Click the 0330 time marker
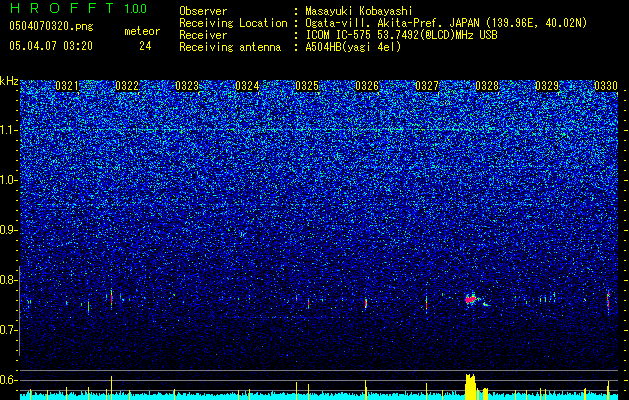 [606, 86]
